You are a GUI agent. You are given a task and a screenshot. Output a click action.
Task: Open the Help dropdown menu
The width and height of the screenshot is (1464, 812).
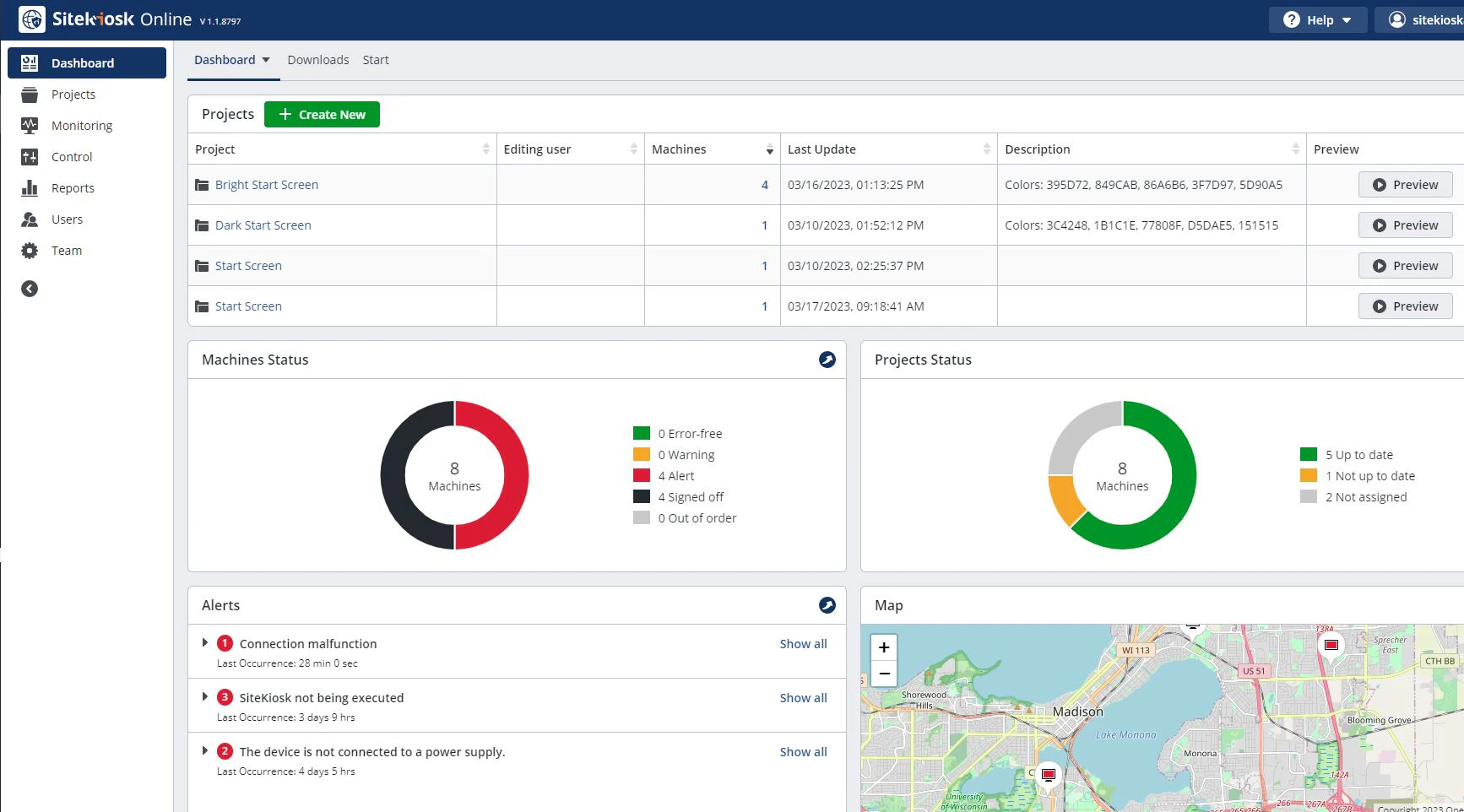coord(1317,20)
